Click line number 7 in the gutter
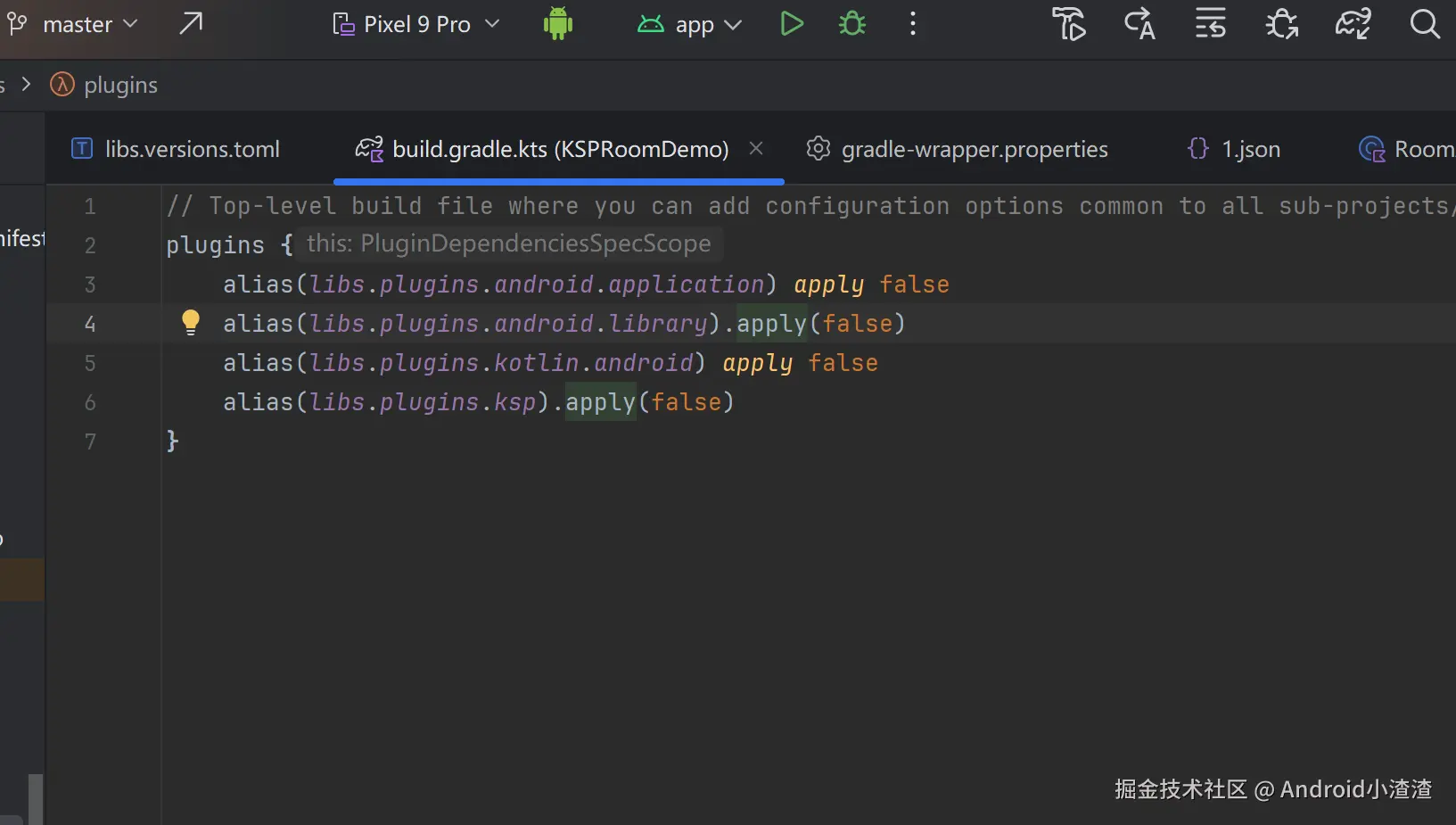 pos(90,442)
